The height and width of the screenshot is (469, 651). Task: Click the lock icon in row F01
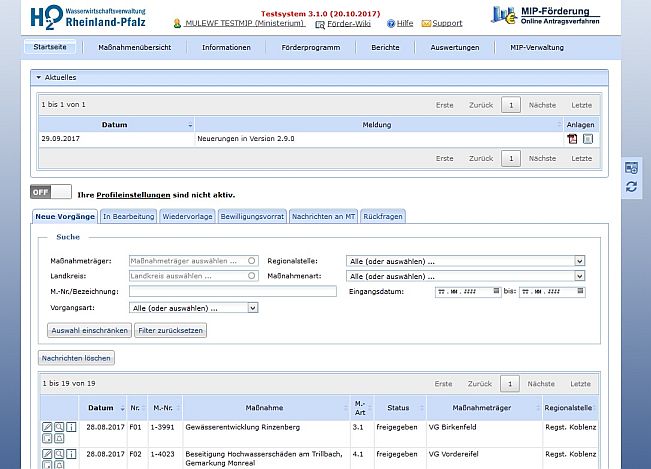(x=59, y=438)
